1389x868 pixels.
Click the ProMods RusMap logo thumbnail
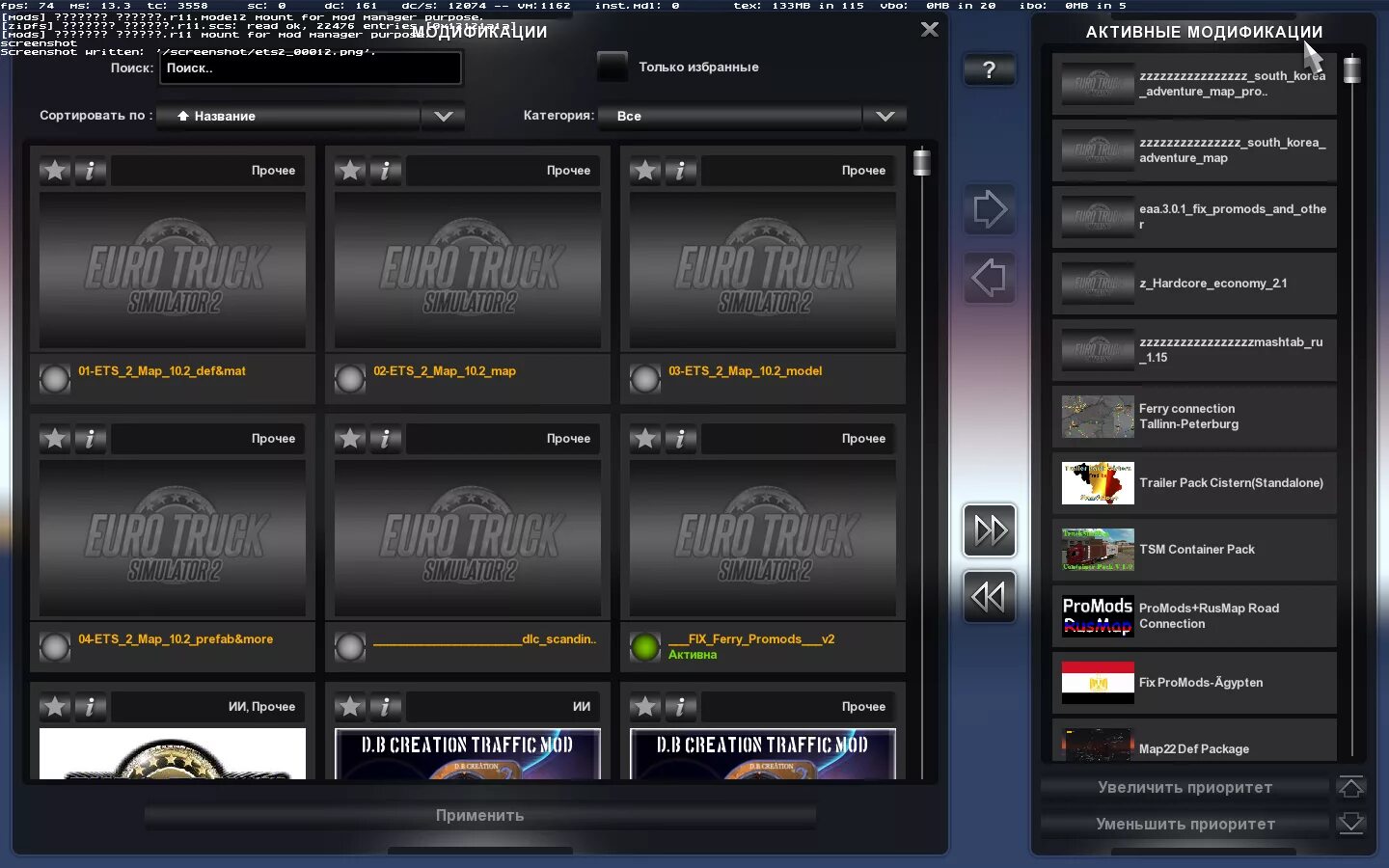pyautogui.click(x=1098, y=616)
